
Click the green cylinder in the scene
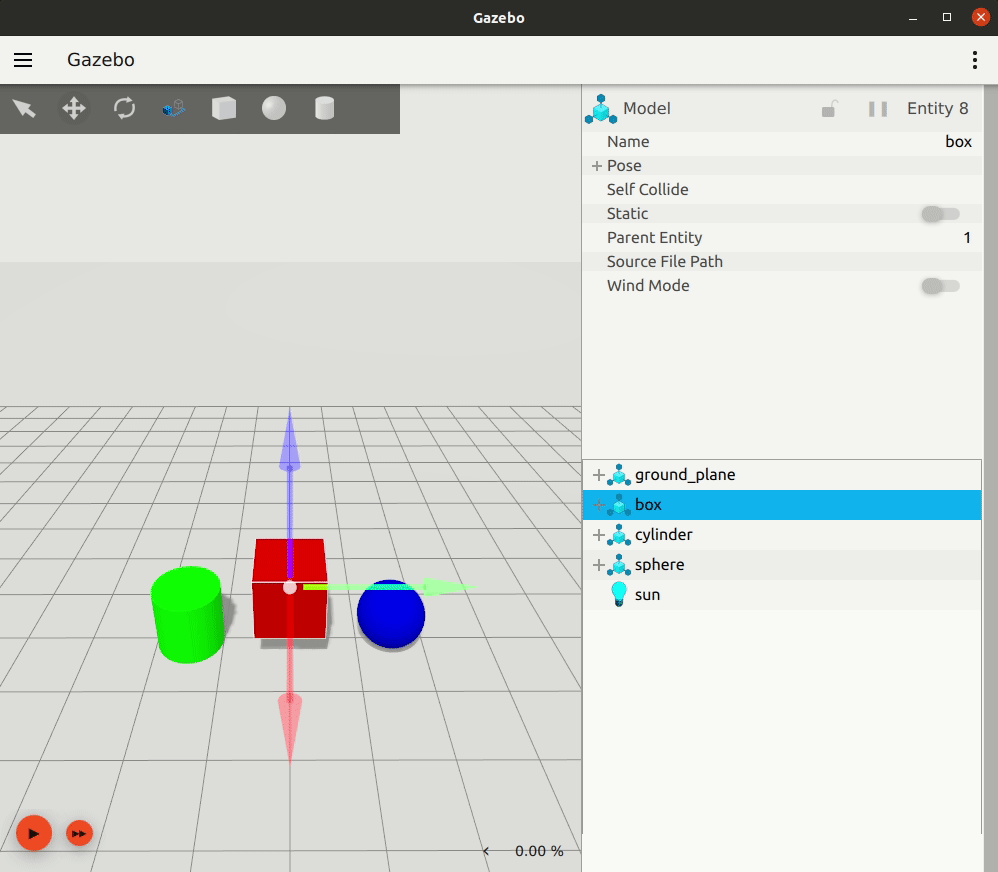click(x=188, y=614)
